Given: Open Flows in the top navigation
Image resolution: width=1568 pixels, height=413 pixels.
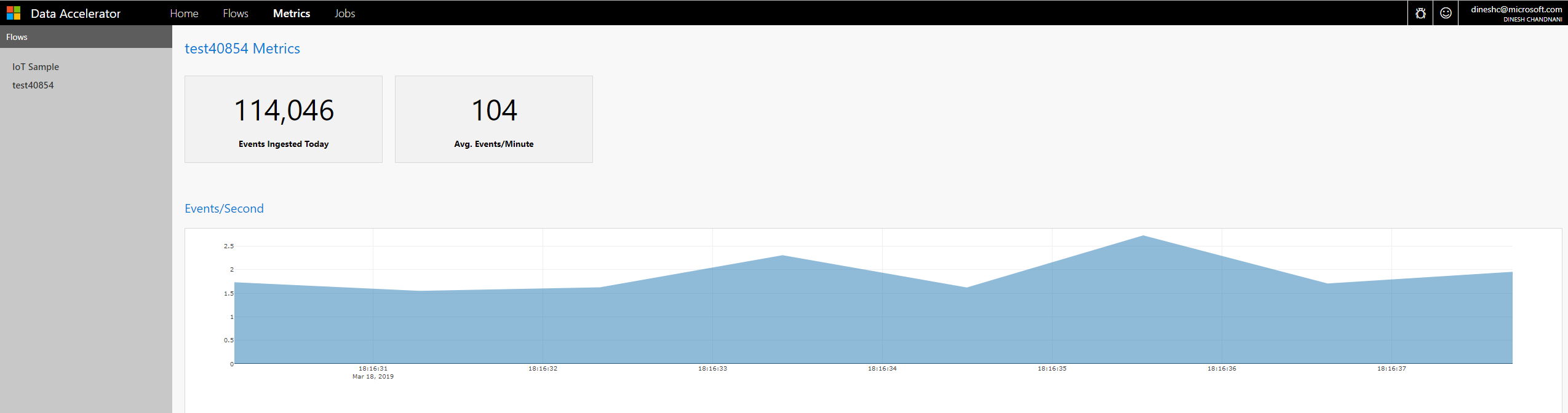Looking at the screenshot, I should tap(236, 13).
